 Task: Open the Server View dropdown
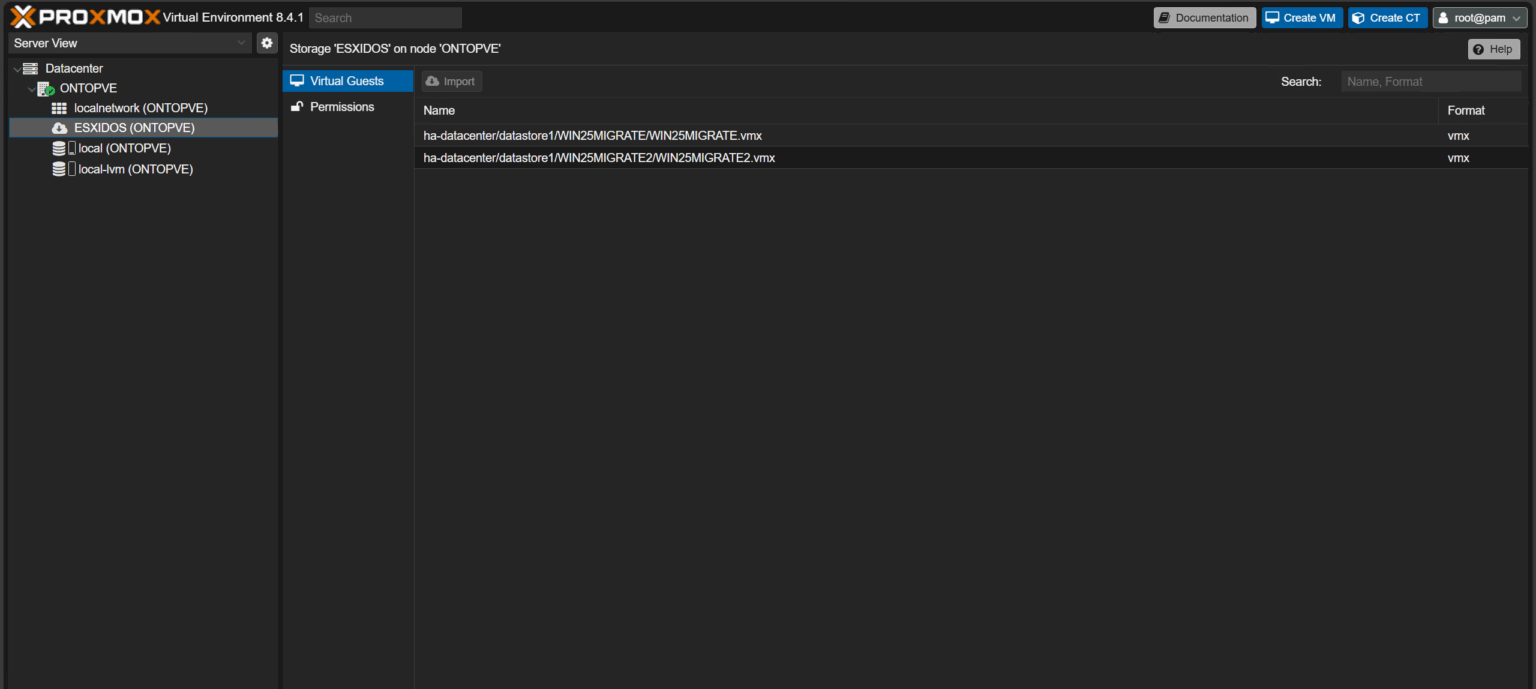(129, 43)
